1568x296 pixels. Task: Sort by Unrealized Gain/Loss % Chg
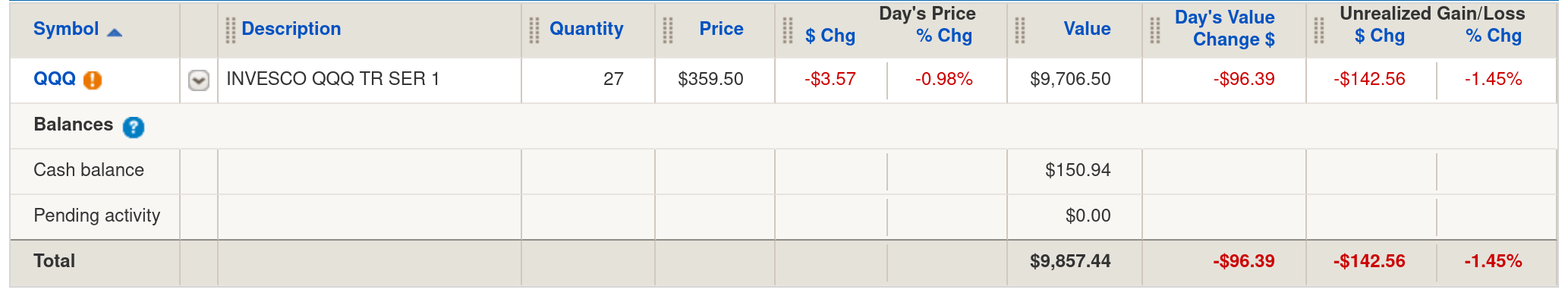click(1494, 36)
